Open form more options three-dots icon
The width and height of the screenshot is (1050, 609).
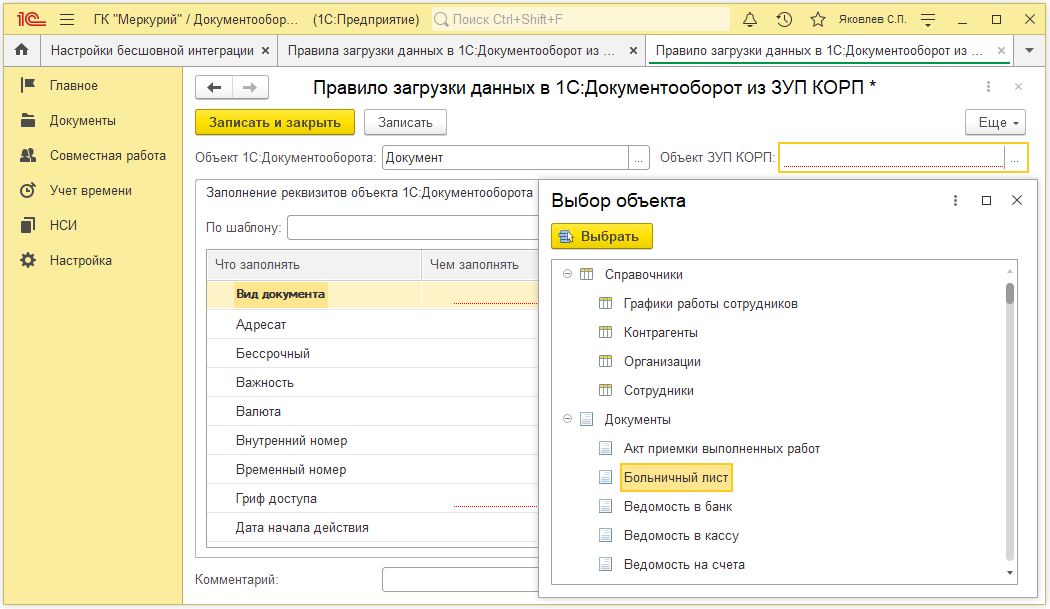click(988, 87)
